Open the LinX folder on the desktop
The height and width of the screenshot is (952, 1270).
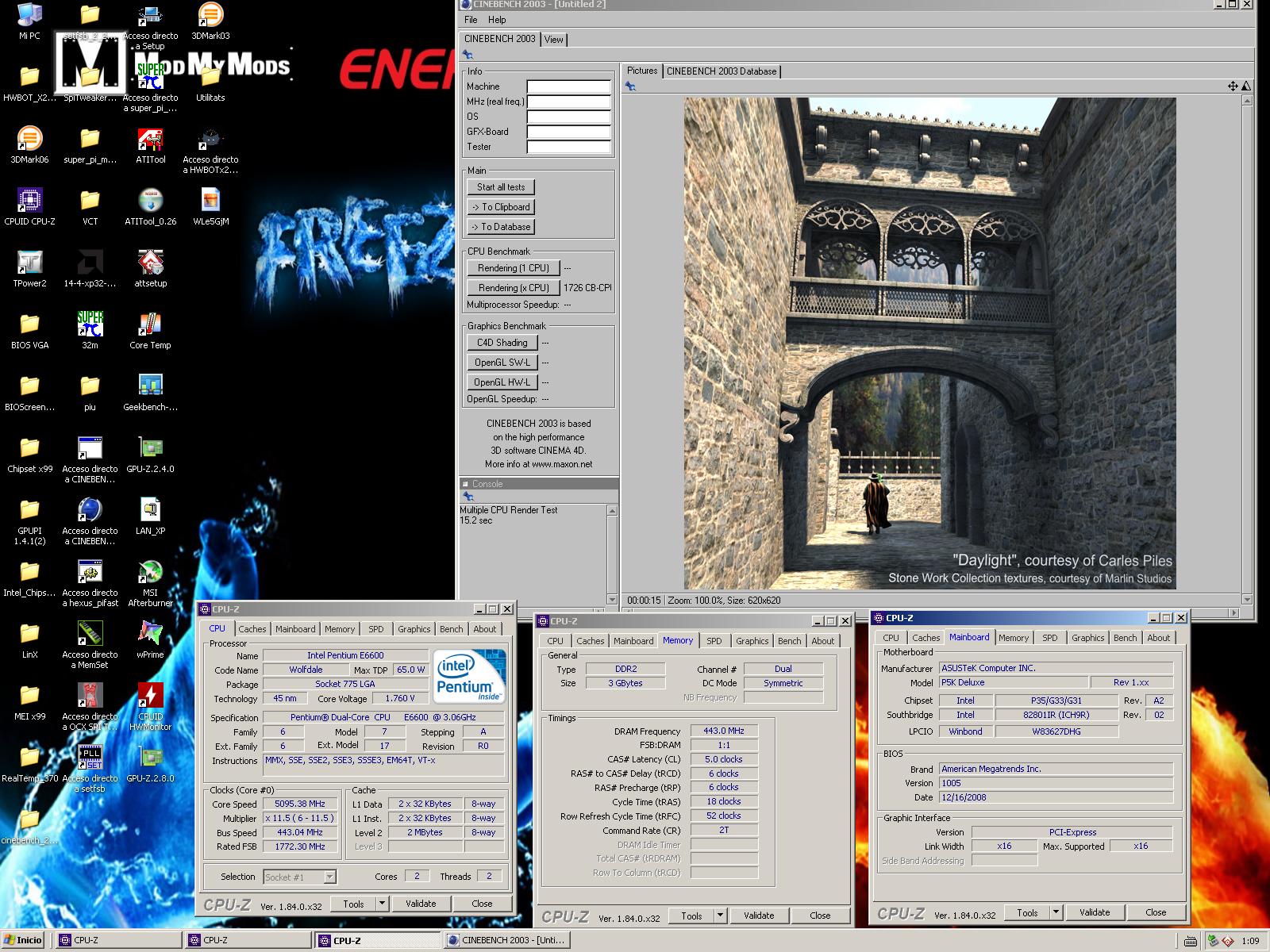(x=29, y=640)
